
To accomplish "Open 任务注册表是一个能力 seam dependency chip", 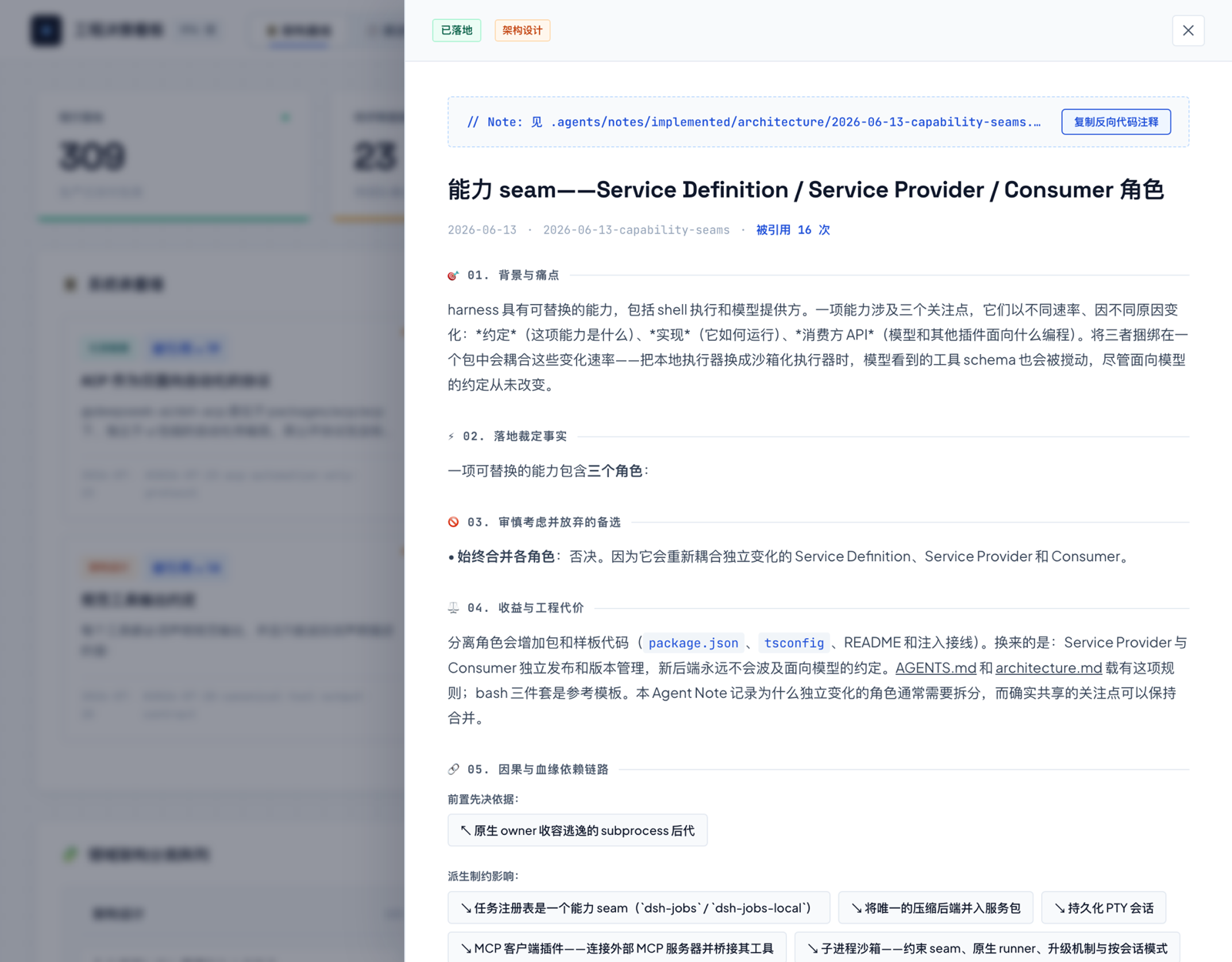I will point(638,908).
